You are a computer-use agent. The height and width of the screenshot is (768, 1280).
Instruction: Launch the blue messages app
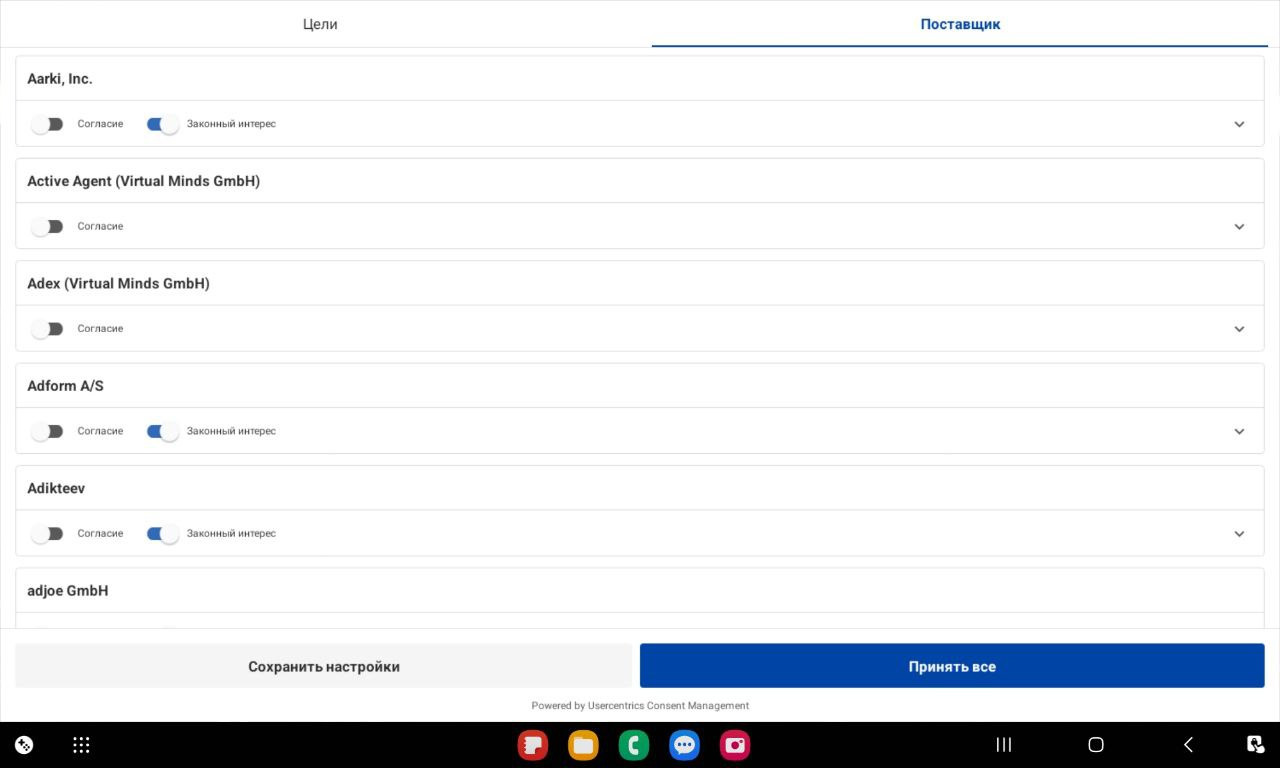point(684,745)
